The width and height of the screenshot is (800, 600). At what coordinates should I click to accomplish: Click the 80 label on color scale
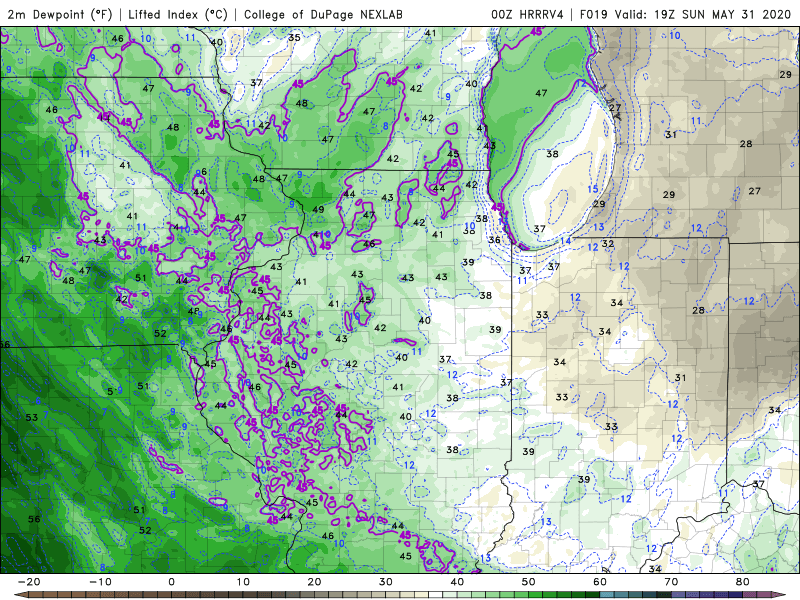[x=743, y=582]
